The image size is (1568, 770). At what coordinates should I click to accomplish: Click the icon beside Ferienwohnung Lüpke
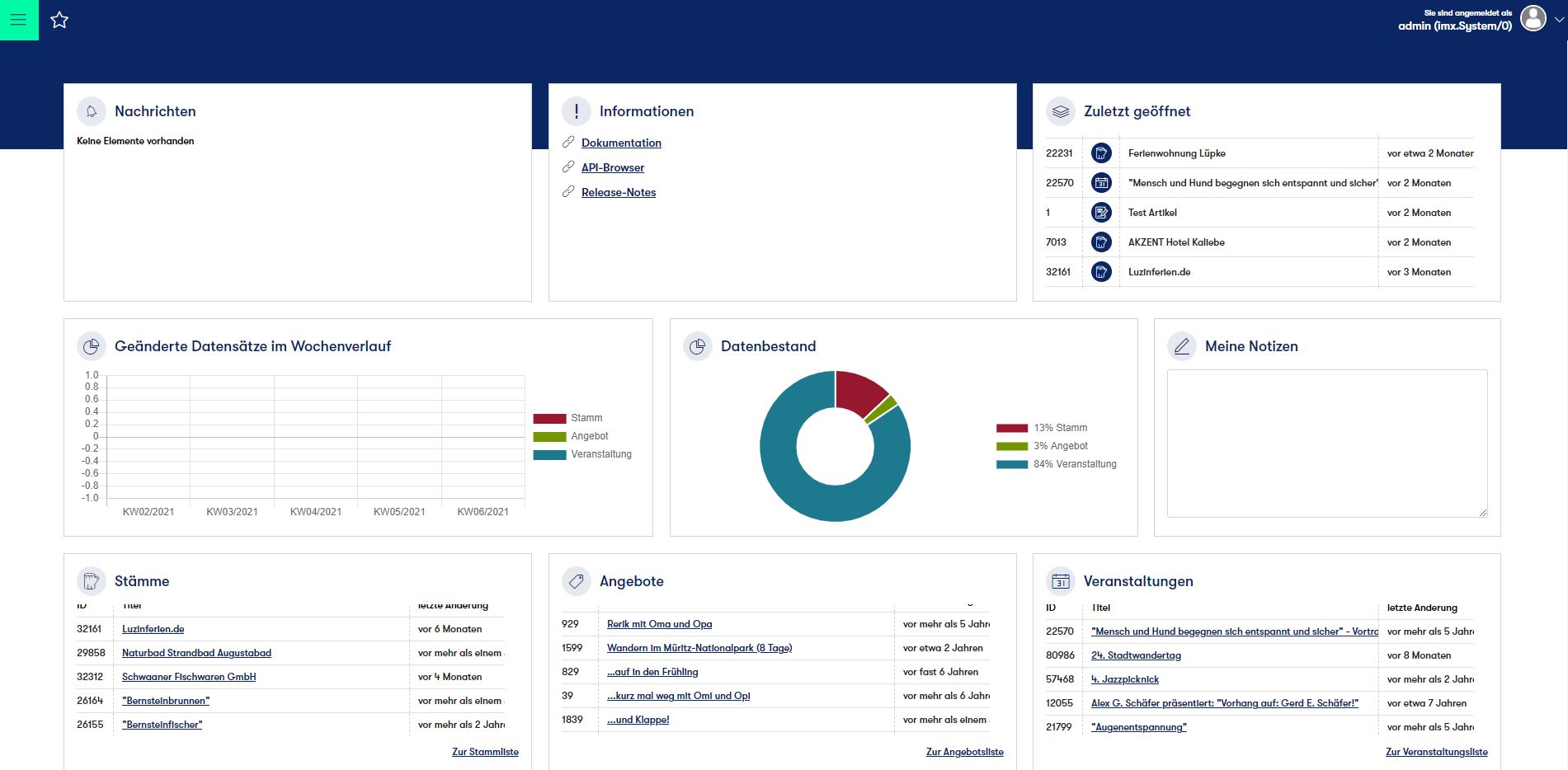click(x=1100, y=153)
